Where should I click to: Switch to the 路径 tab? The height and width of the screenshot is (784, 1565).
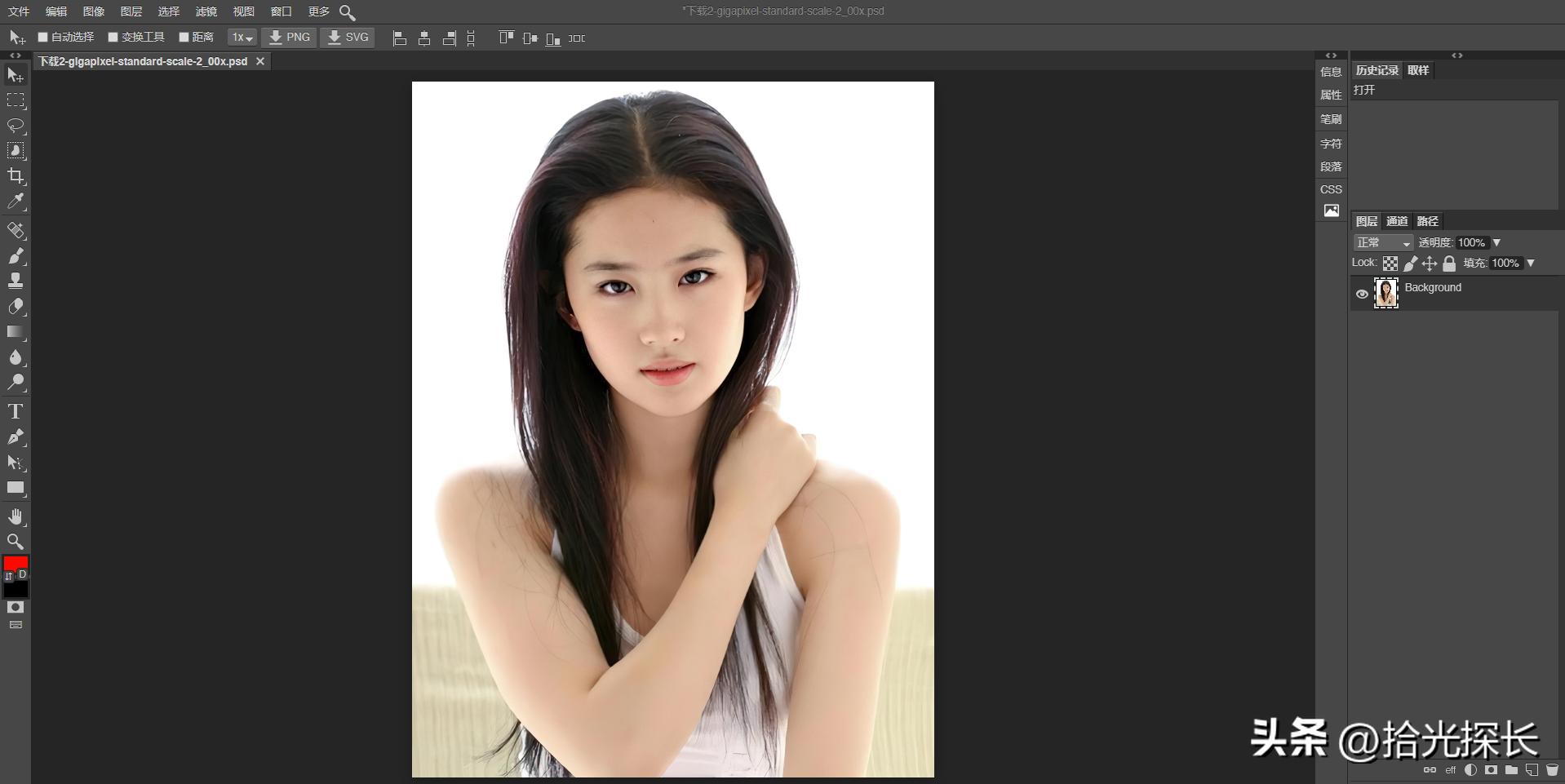(x=1428, y=221)
